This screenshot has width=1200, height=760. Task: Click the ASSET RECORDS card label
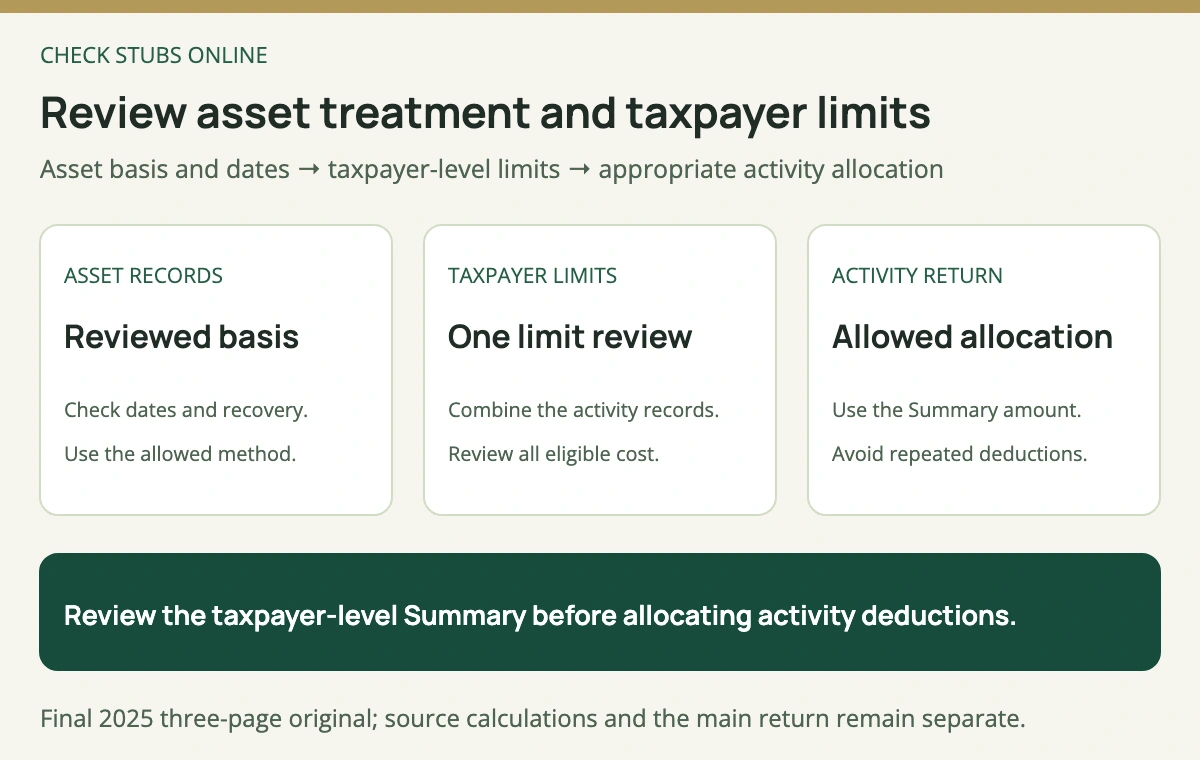coord(143,276)
